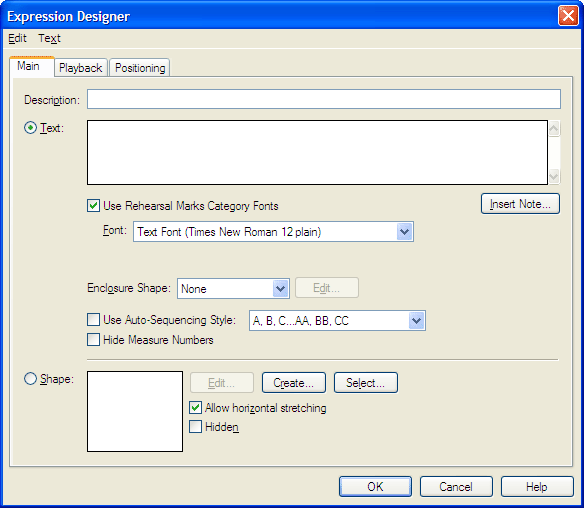Screen dimensions: 584x508
Task: Click the Create shape button
Action: pyautogui.click(x=293, y=382)
